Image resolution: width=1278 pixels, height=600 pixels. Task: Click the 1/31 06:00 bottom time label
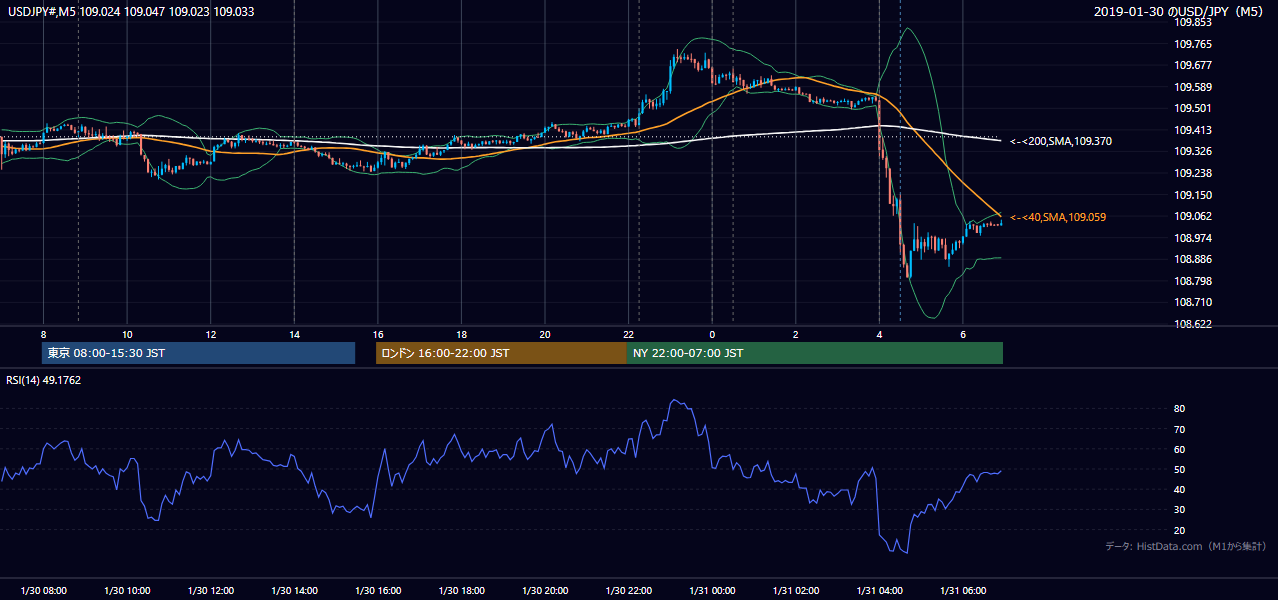point(962,591)
